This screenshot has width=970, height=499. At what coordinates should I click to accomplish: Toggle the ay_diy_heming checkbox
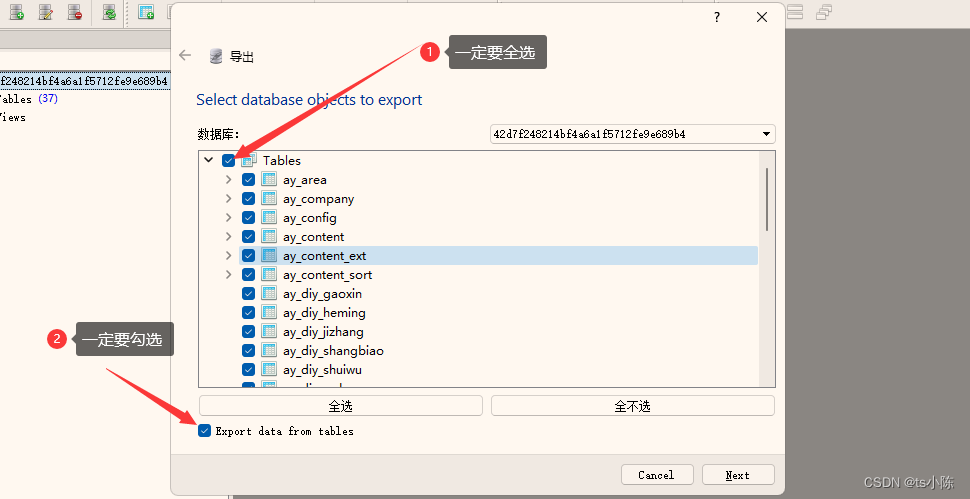coord(249,312)
